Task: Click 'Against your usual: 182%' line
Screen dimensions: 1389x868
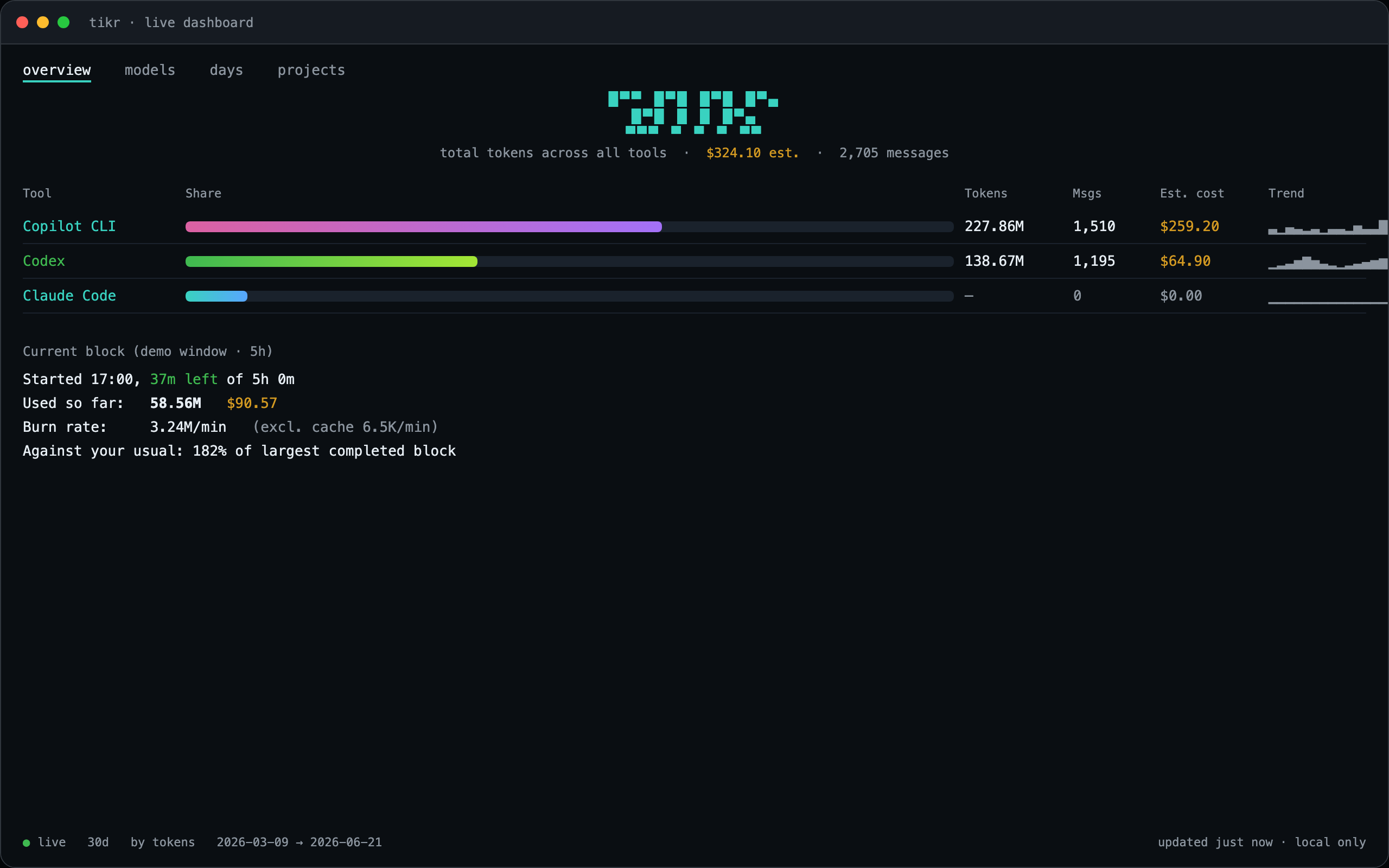Action: click(239, 451)
